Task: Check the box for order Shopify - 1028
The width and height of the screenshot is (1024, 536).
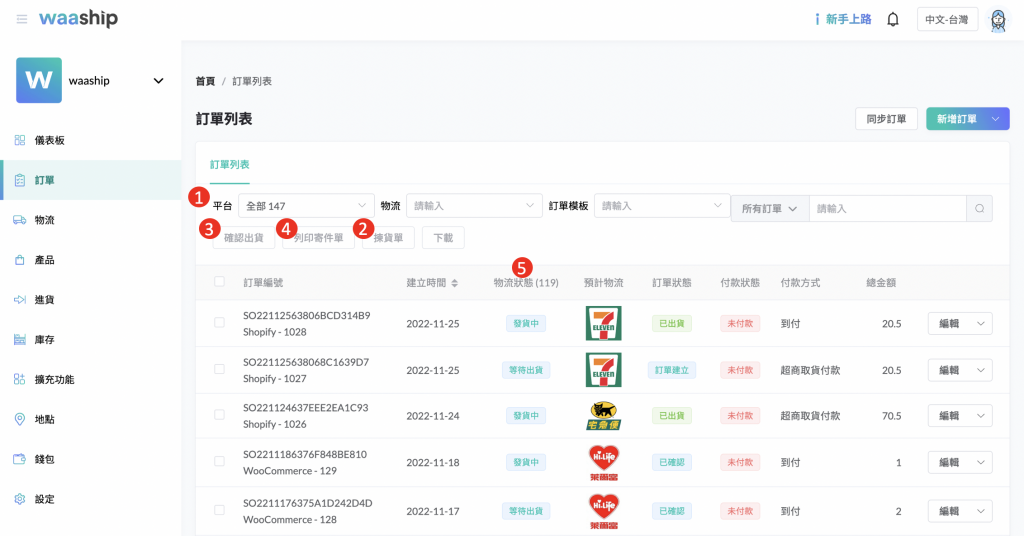Action: (219, 323)
